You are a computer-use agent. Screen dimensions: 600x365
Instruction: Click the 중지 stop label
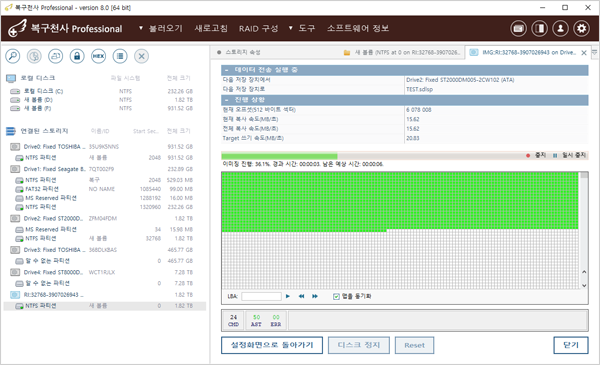tap(540, 155)
